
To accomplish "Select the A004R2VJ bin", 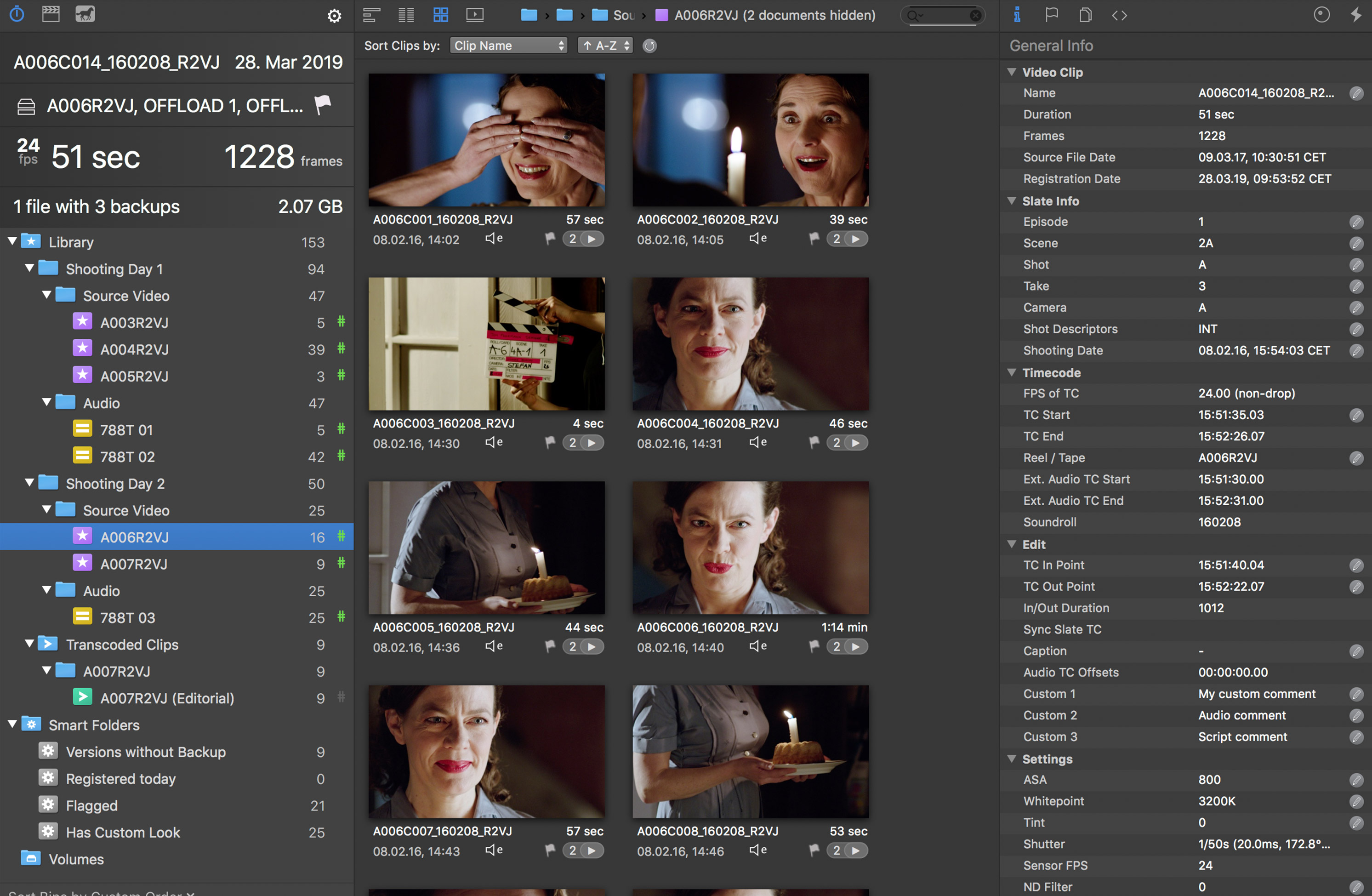I will point(176,349).
